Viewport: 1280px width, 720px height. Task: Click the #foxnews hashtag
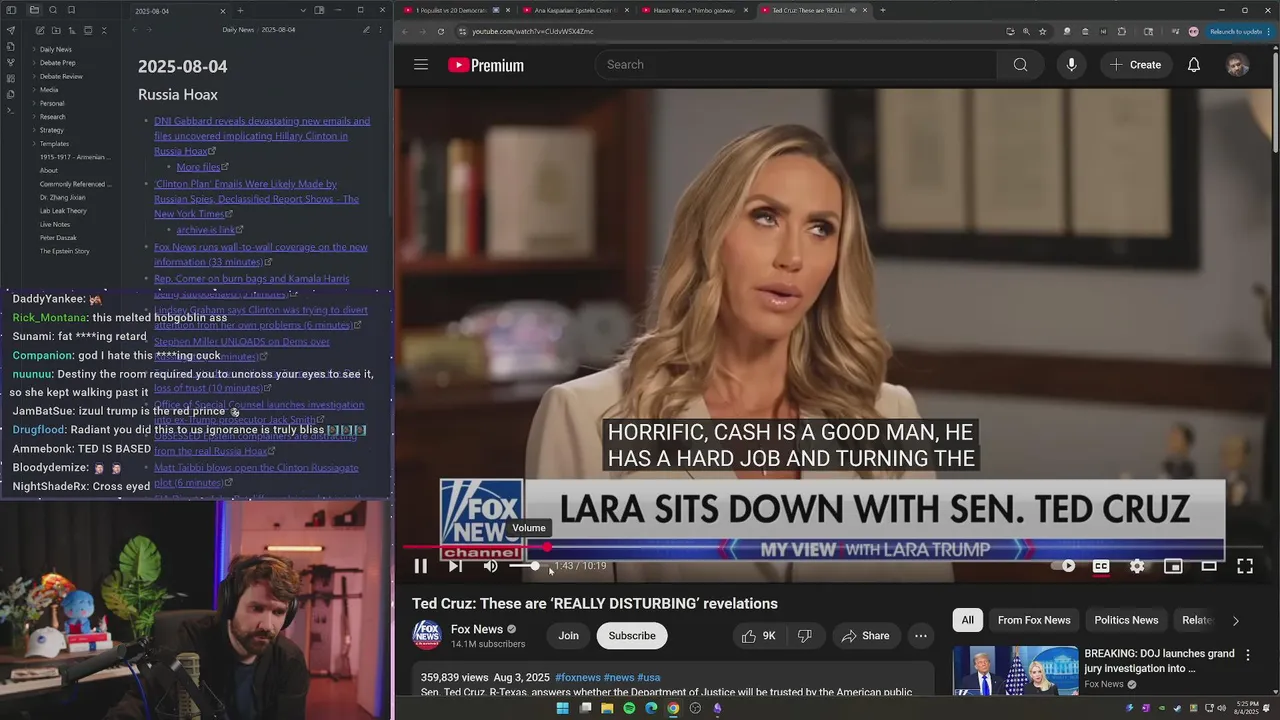click(x=578, y=677)
